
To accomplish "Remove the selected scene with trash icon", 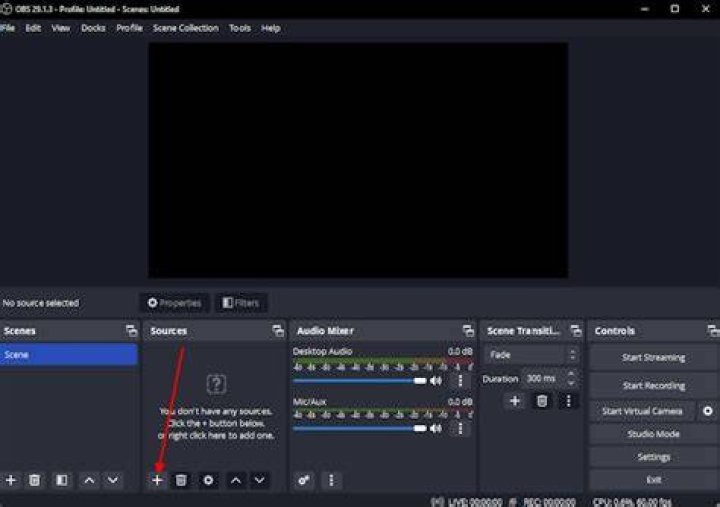I will point(34,480).
